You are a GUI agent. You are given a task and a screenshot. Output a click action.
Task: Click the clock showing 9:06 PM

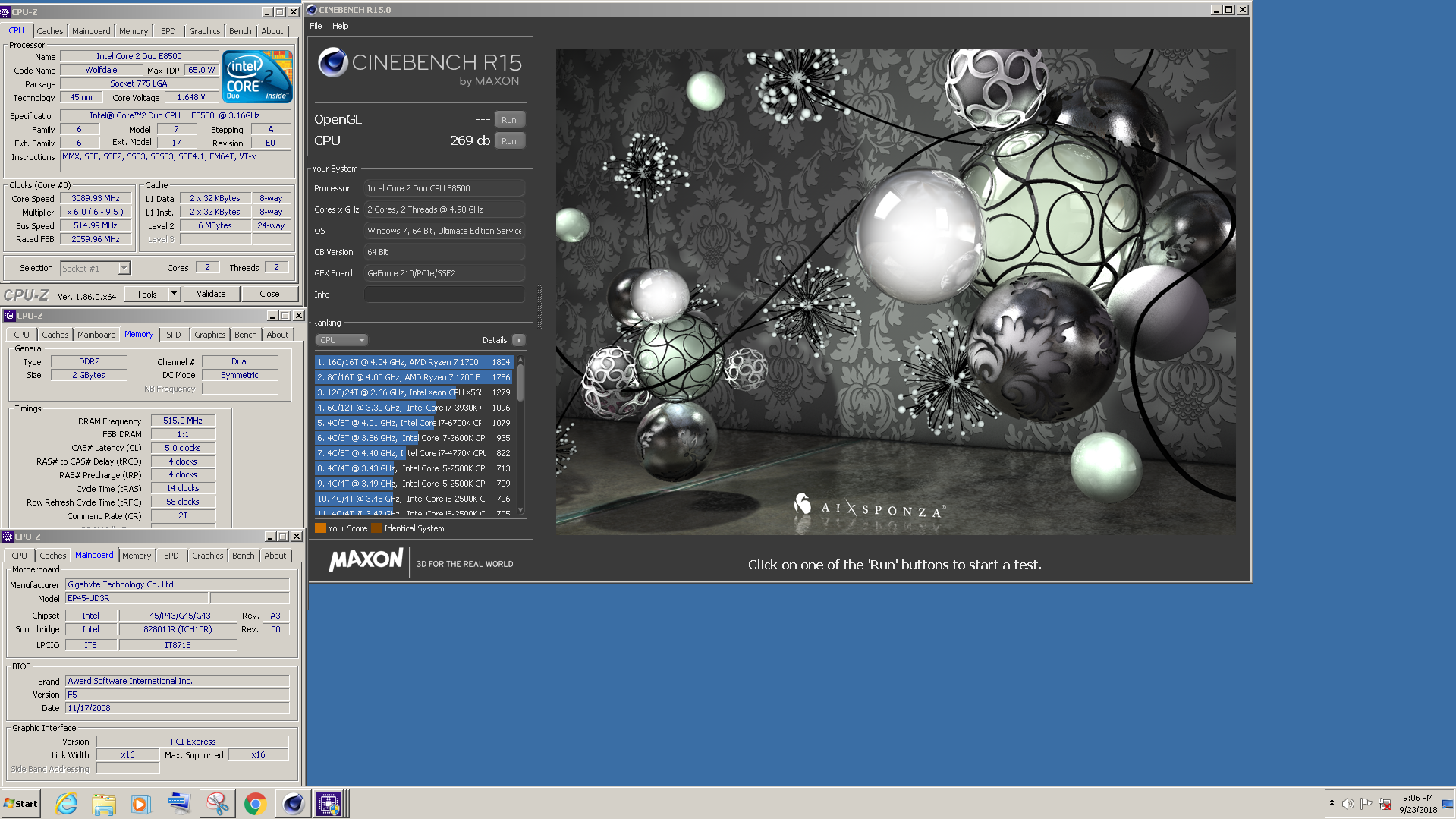pyautogui.click(x=1417, y=798)
